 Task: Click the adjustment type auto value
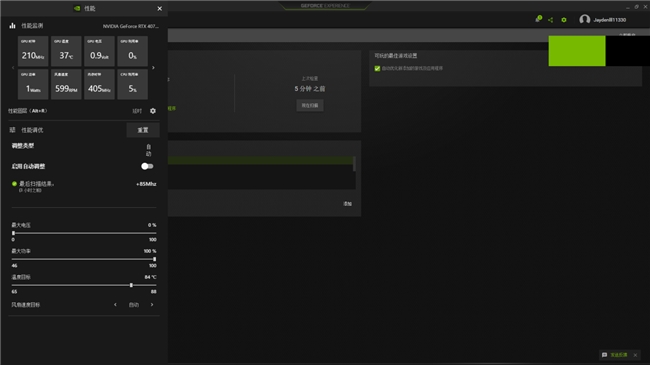tap(149, 150)
